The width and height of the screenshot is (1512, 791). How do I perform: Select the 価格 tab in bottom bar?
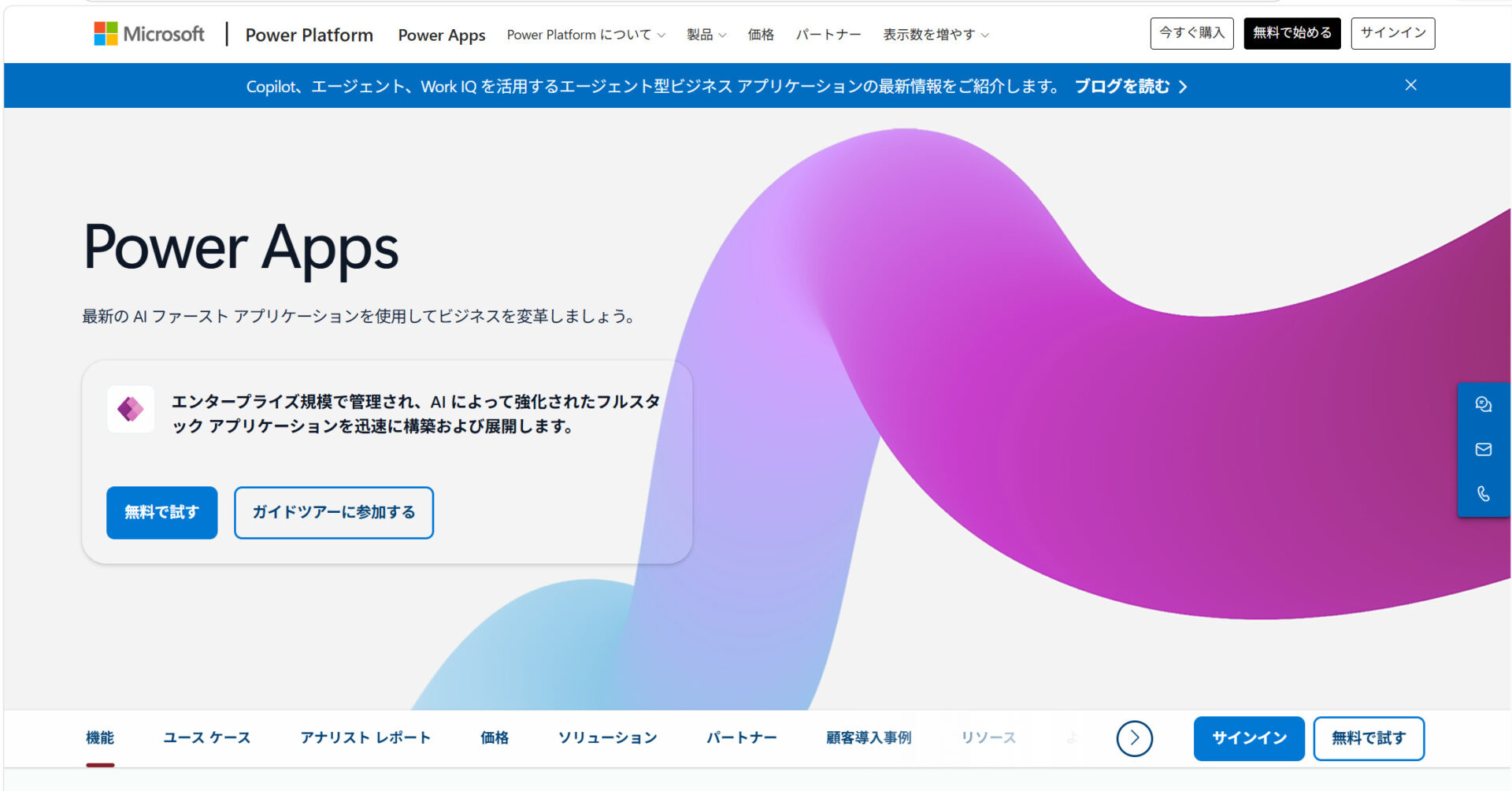495,737
